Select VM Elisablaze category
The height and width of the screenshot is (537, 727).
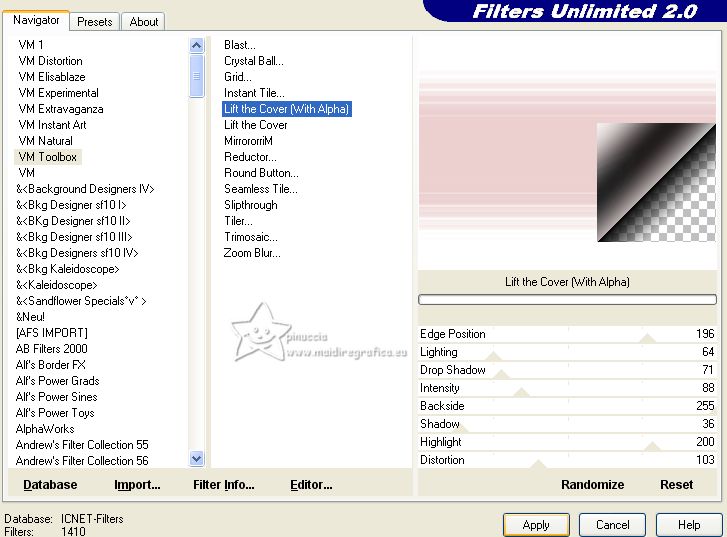tap(52, 77)
